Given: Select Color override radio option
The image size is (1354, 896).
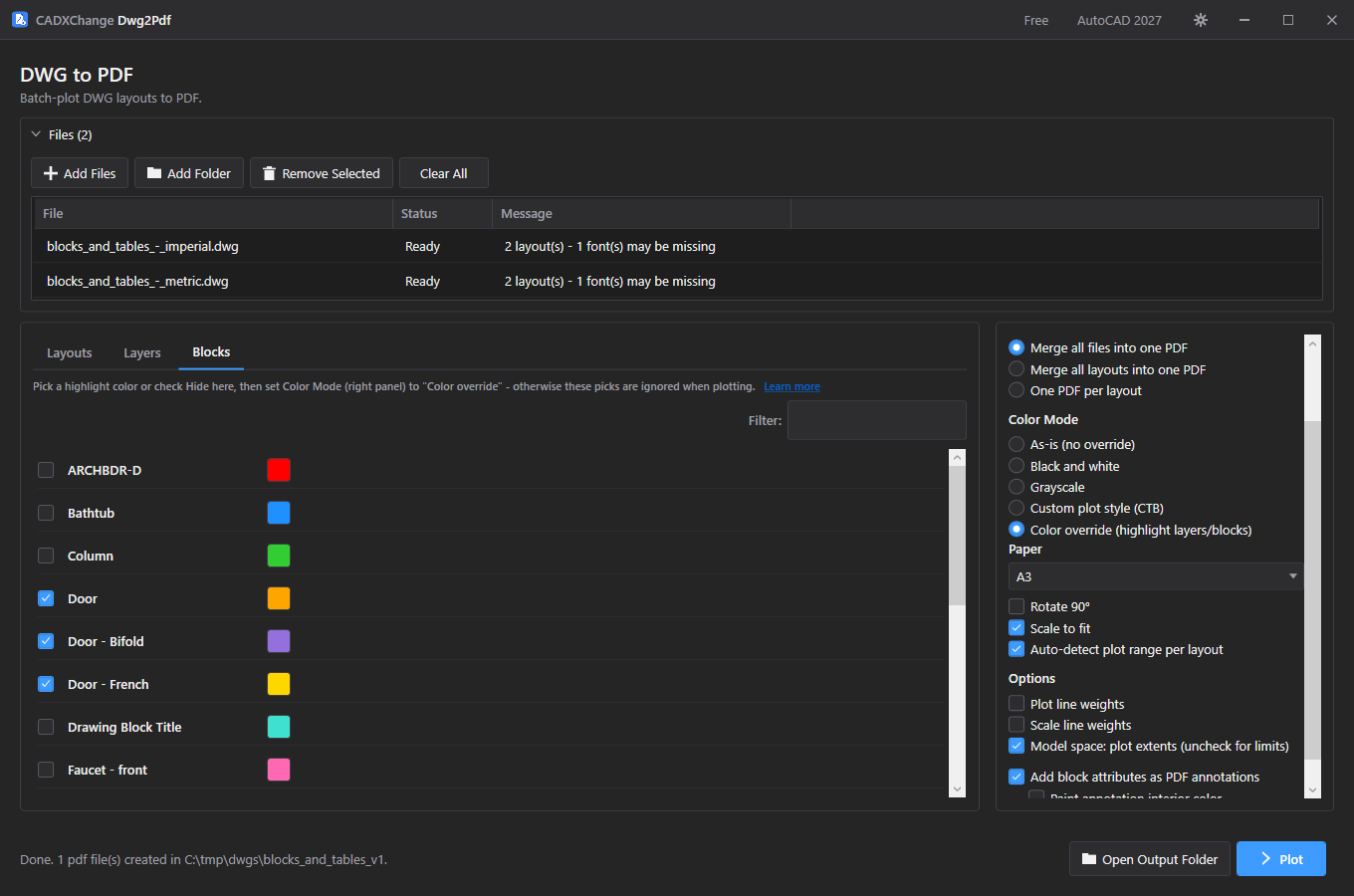Looking at the screenshot, I should tap(1016, 530).
